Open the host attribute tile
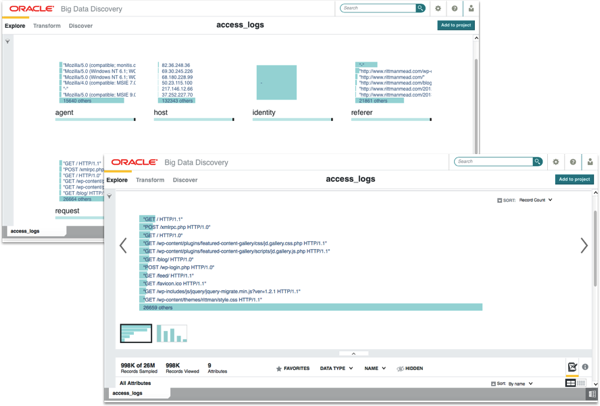The height and width of the screenshot is (406, 600). click(194, 92)
